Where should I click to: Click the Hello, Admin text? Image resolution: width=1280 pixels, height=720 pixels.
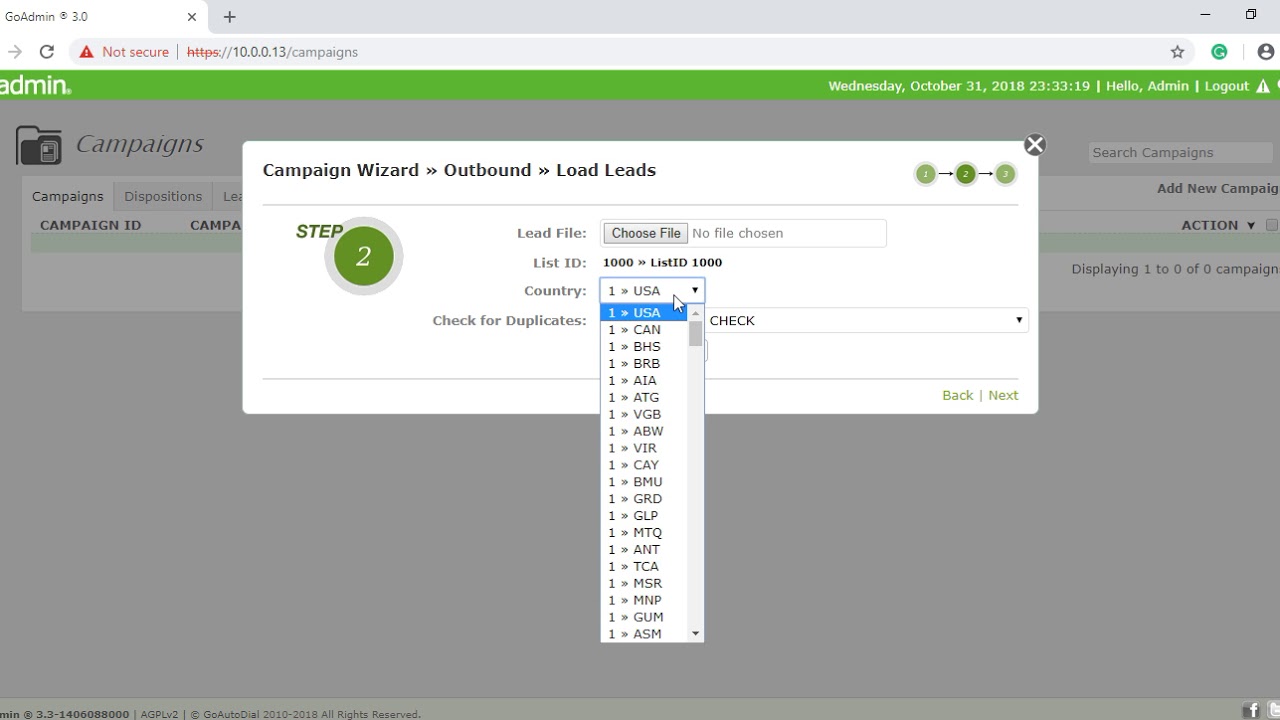(x=1147, y=86)
